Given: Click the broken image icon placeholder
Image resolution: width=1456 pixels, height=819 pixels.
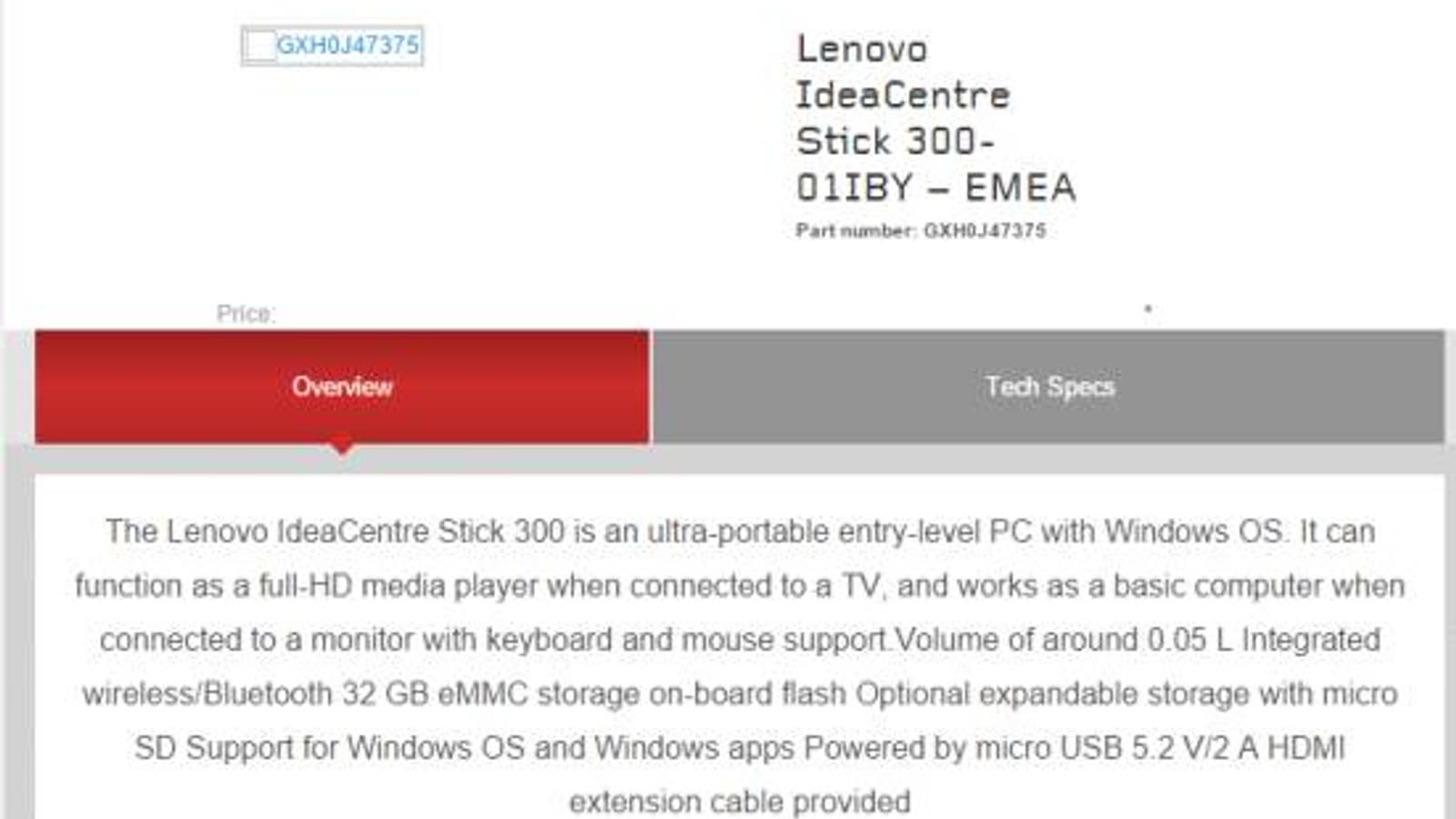Looking at the screenshot, I should pos(260,45).
